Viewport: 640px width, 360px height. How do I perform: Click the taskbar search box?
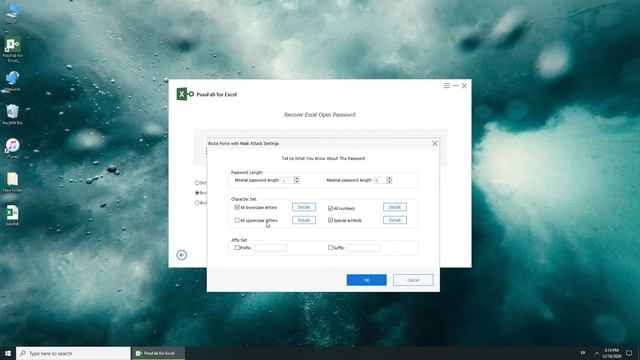[x=73, y=353]
